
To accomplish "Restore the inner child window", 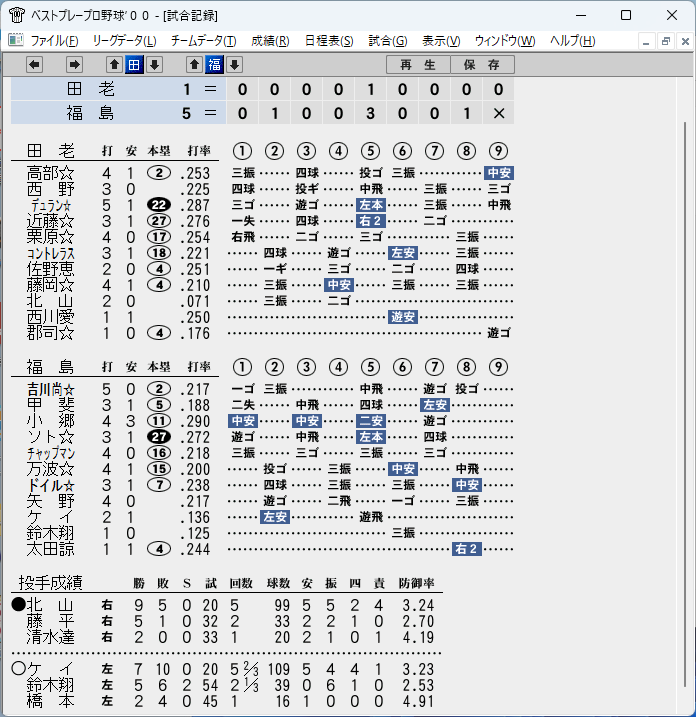I will point(665,42).
